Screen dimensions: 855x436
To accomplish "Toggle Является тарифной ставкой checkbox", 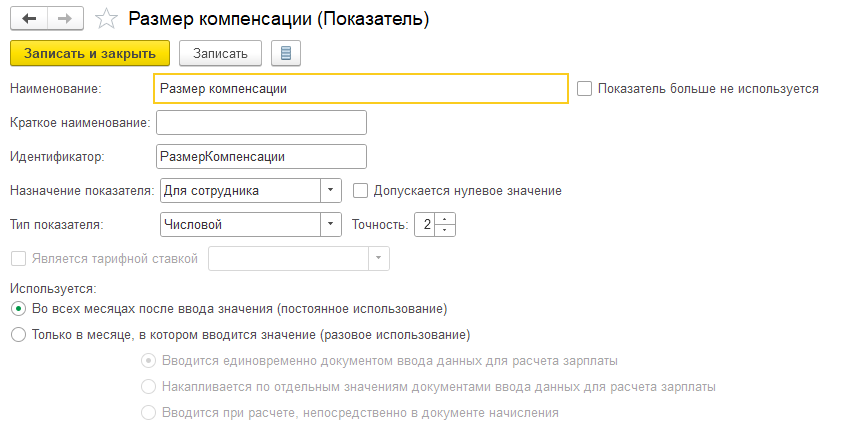I will 19,259.
